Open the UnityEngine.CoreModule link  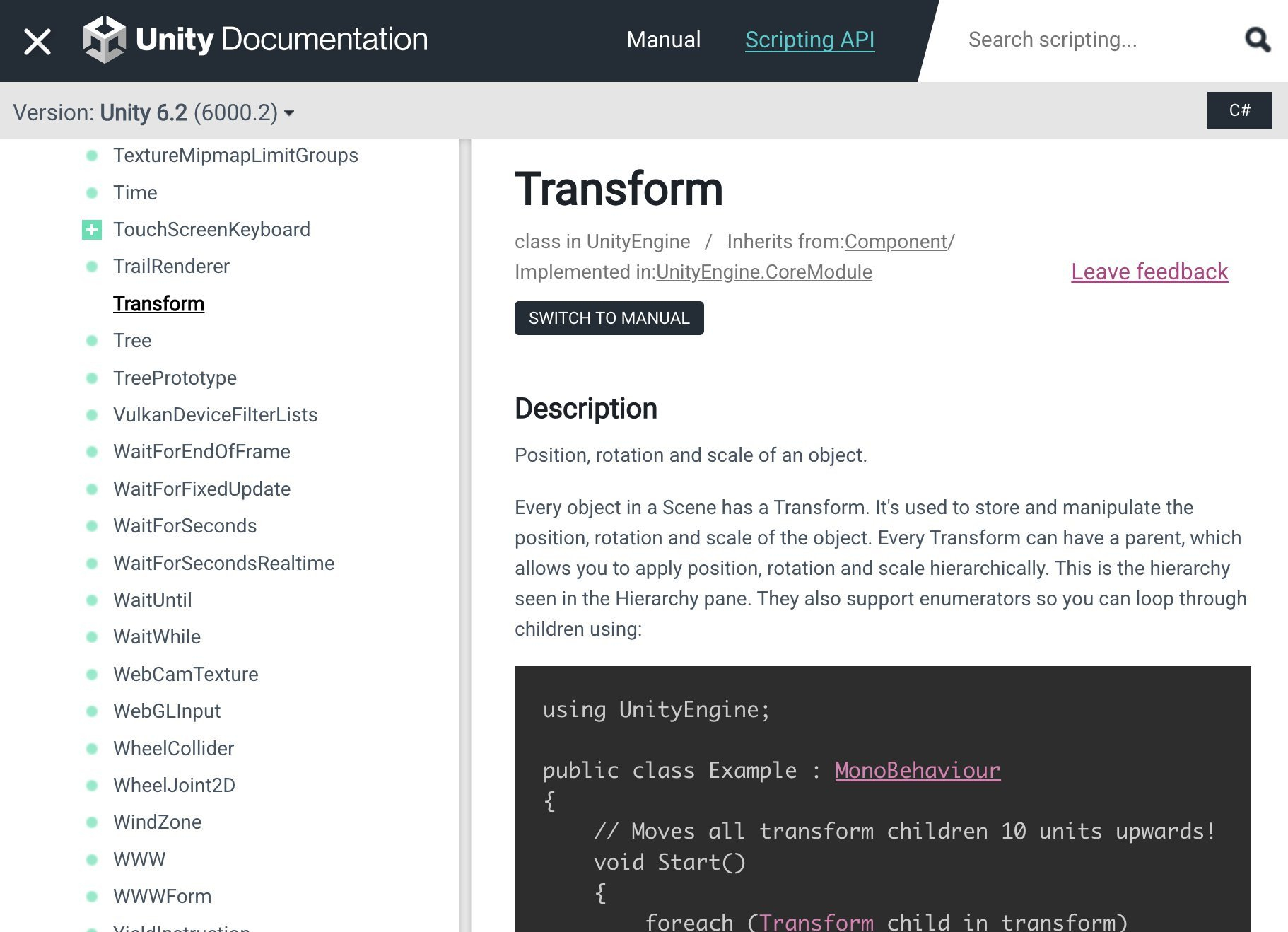tap(763, 272)
